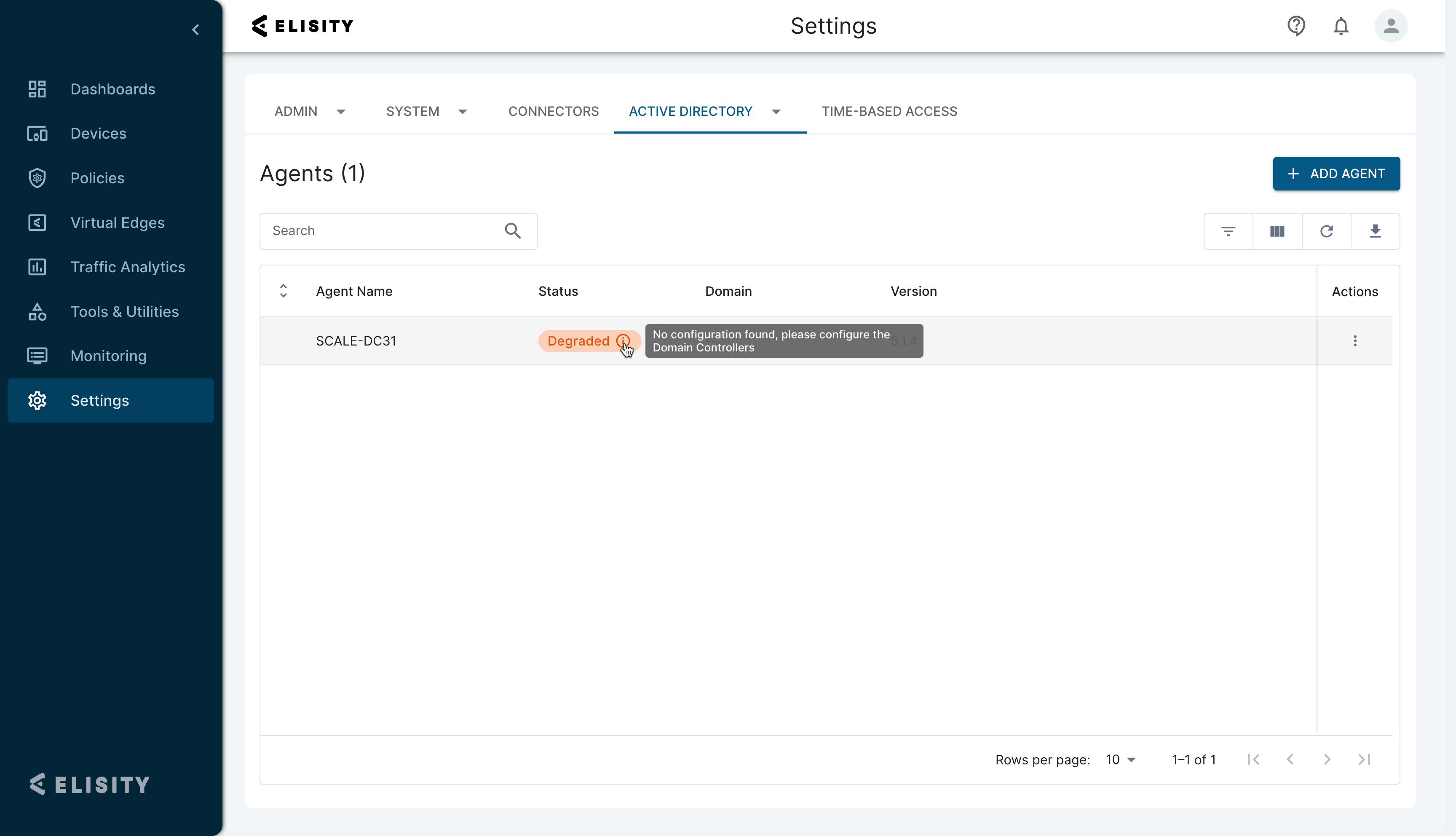Click the Degraded info icon
Screen dimensions: 1456x836
623,341
